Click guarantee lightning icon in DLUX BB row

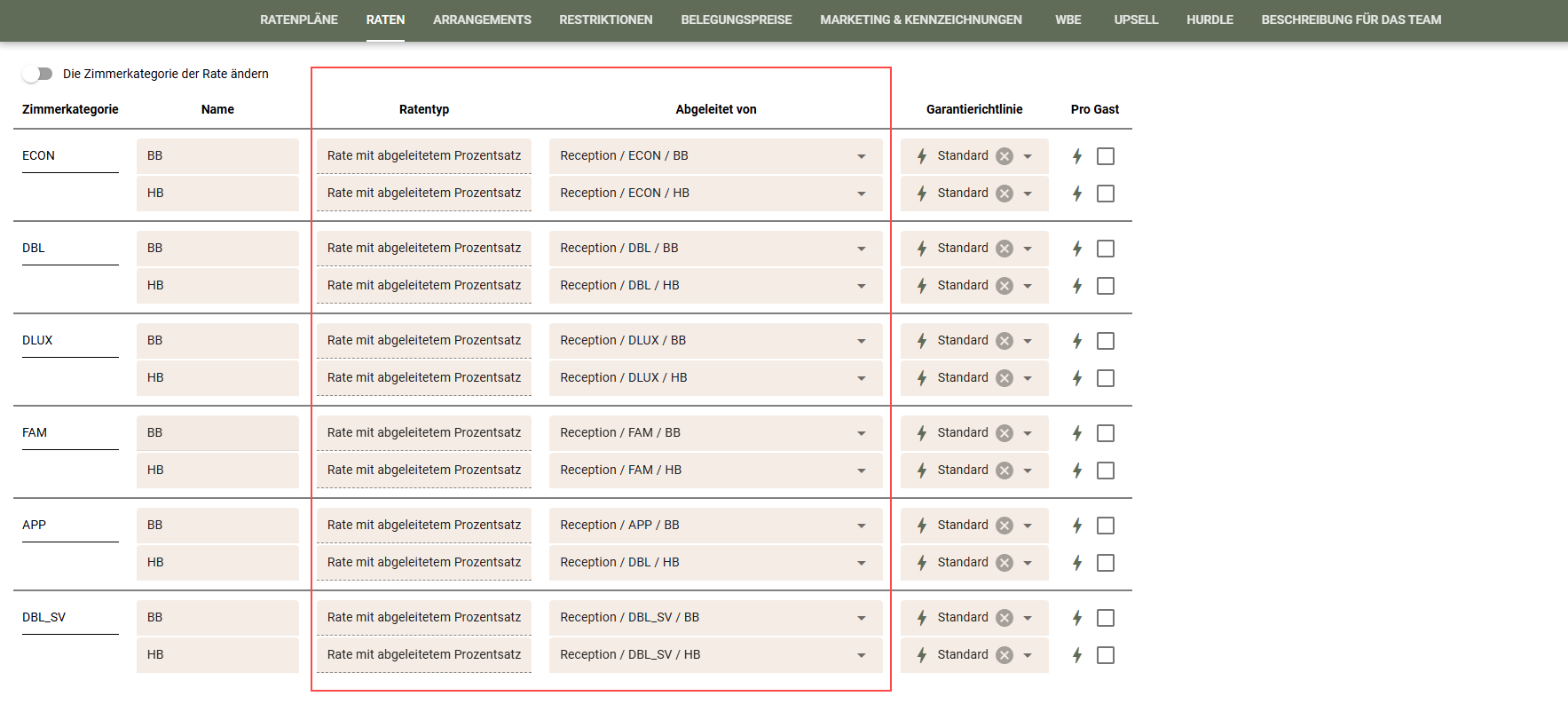pyautogui.click(x=922, y=341)
